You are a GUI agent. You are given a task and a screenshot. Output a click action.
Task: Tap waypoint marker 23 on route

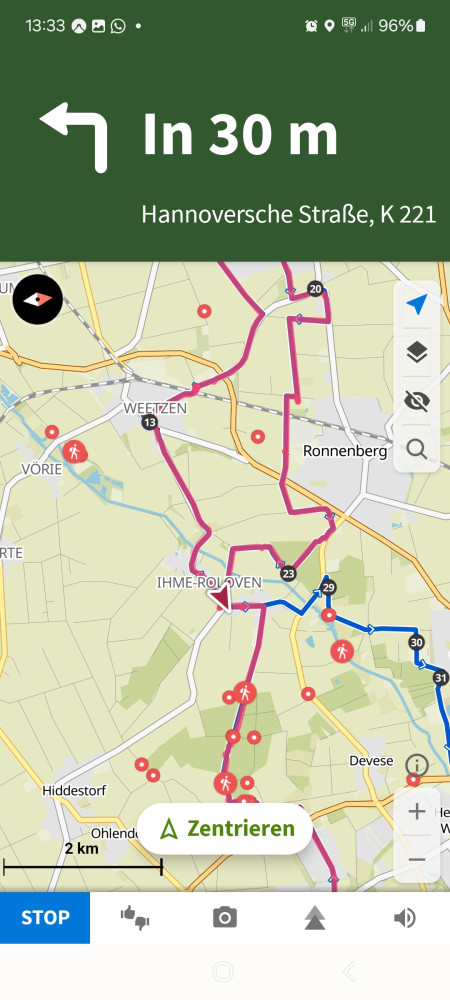(288, 573)
